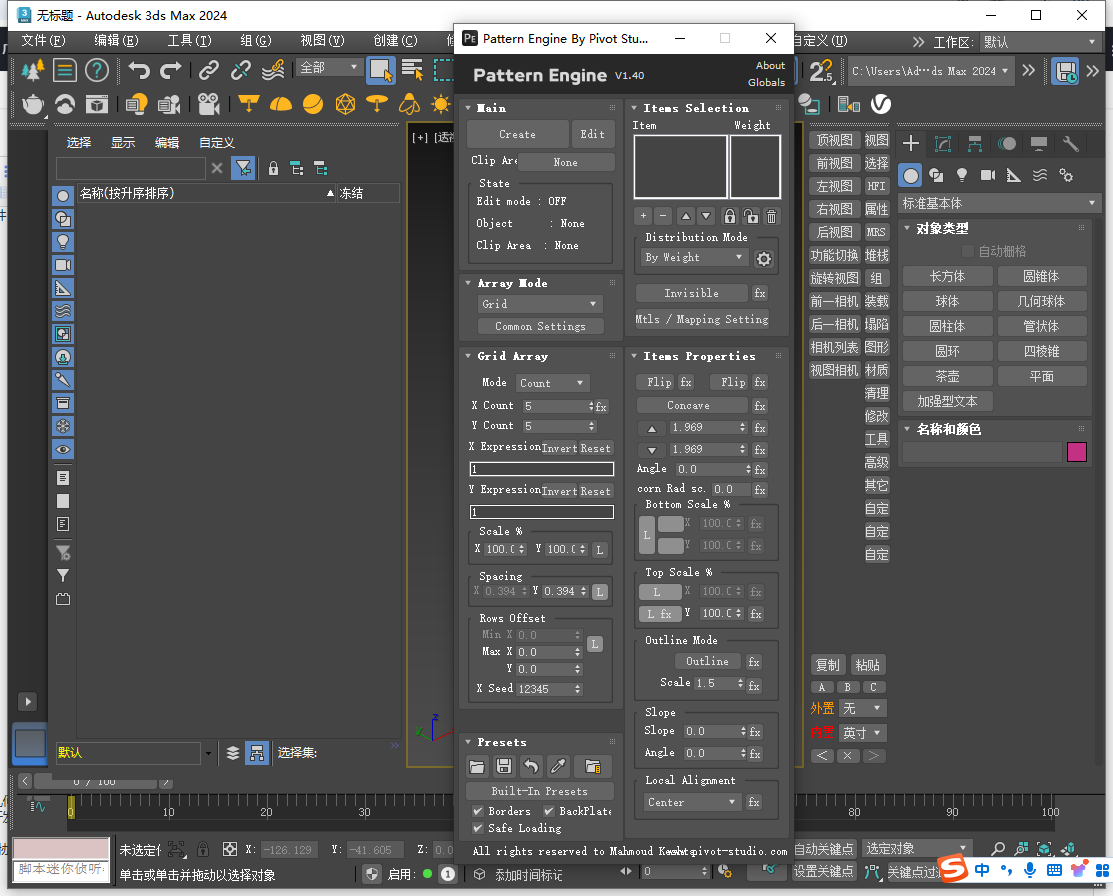Delete item with trash icon in Items Selection
The image size is (1113, 896).
771,216
